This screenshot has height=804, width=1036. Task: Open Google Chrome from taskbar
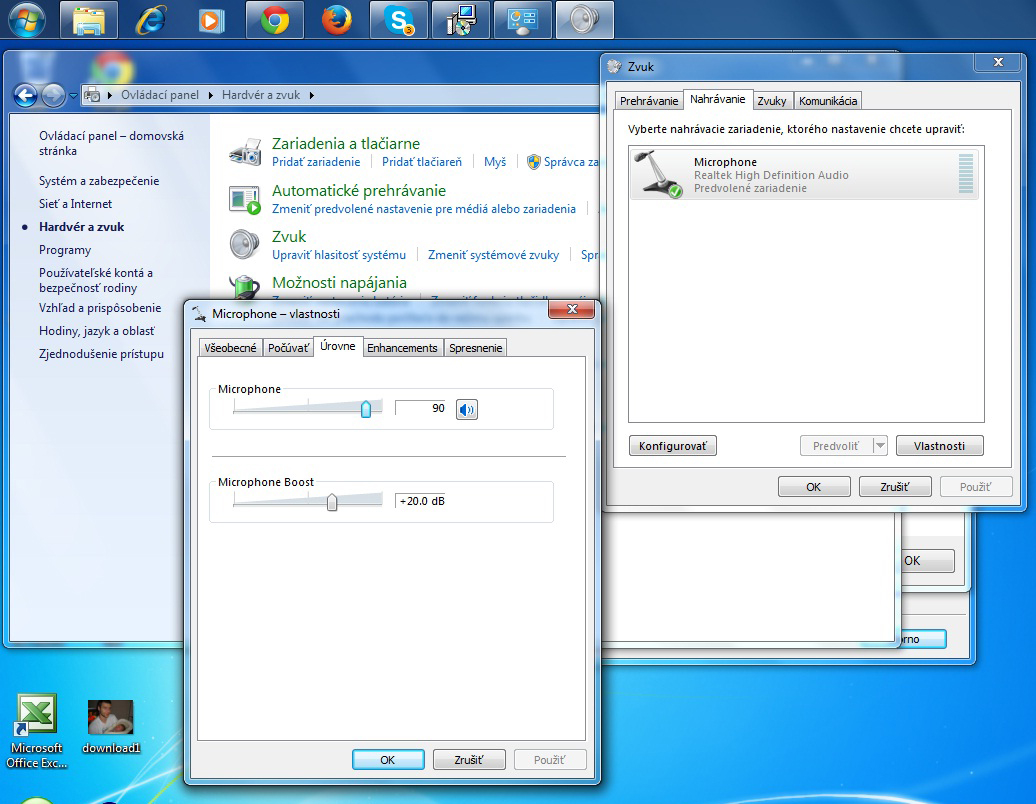274,20
